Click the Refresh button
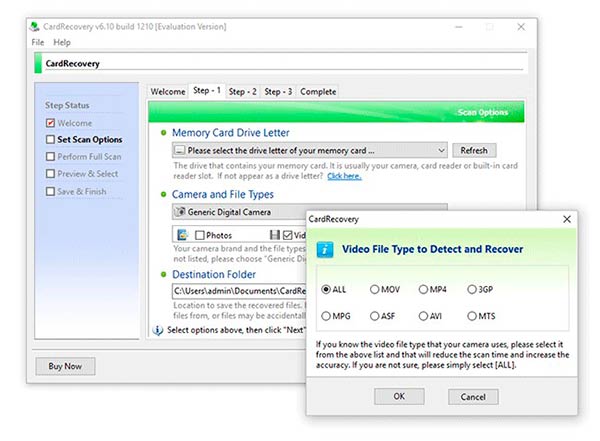 474,150
